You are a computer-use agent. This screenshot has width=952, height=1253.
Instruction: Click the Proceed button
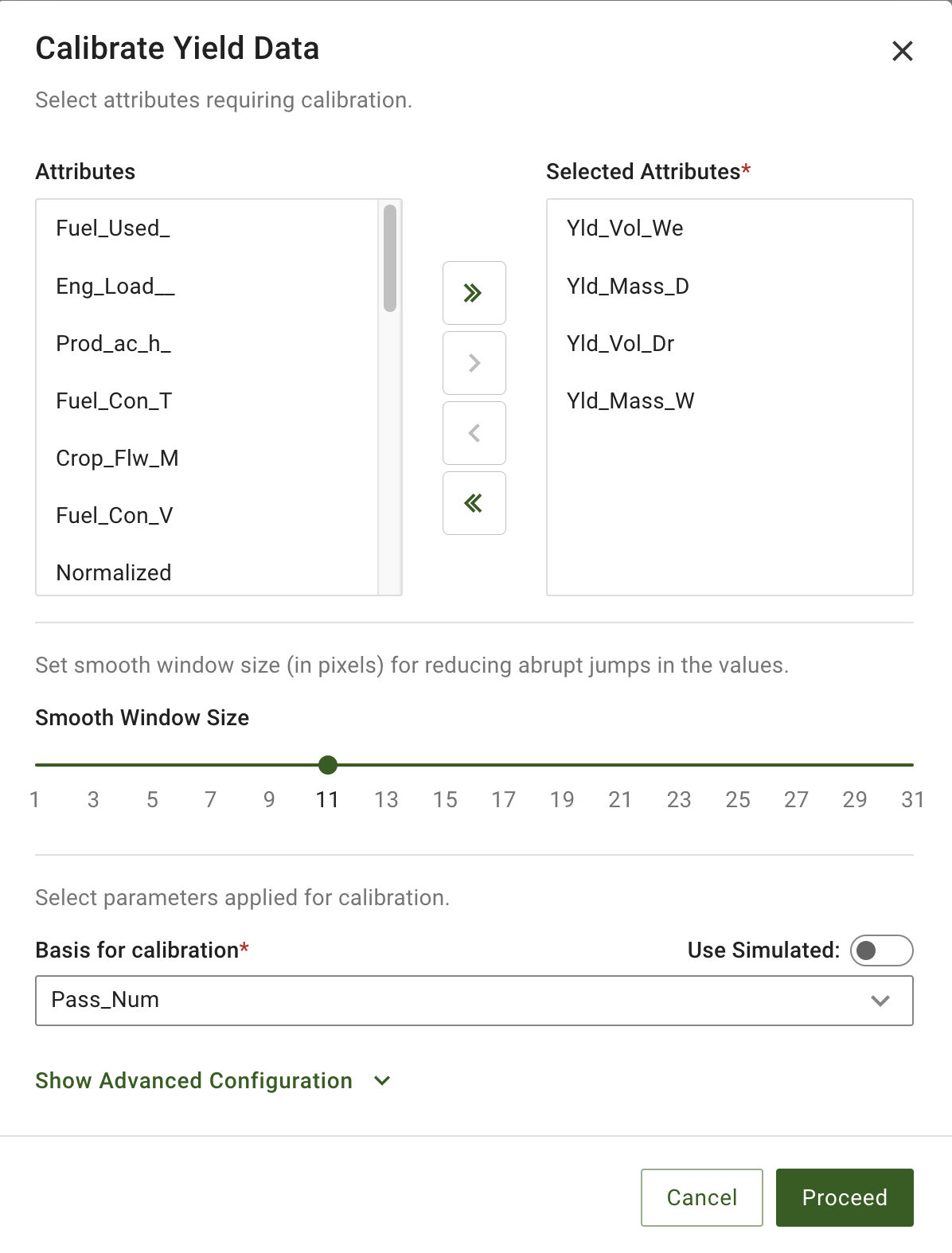click(844, 1197)
